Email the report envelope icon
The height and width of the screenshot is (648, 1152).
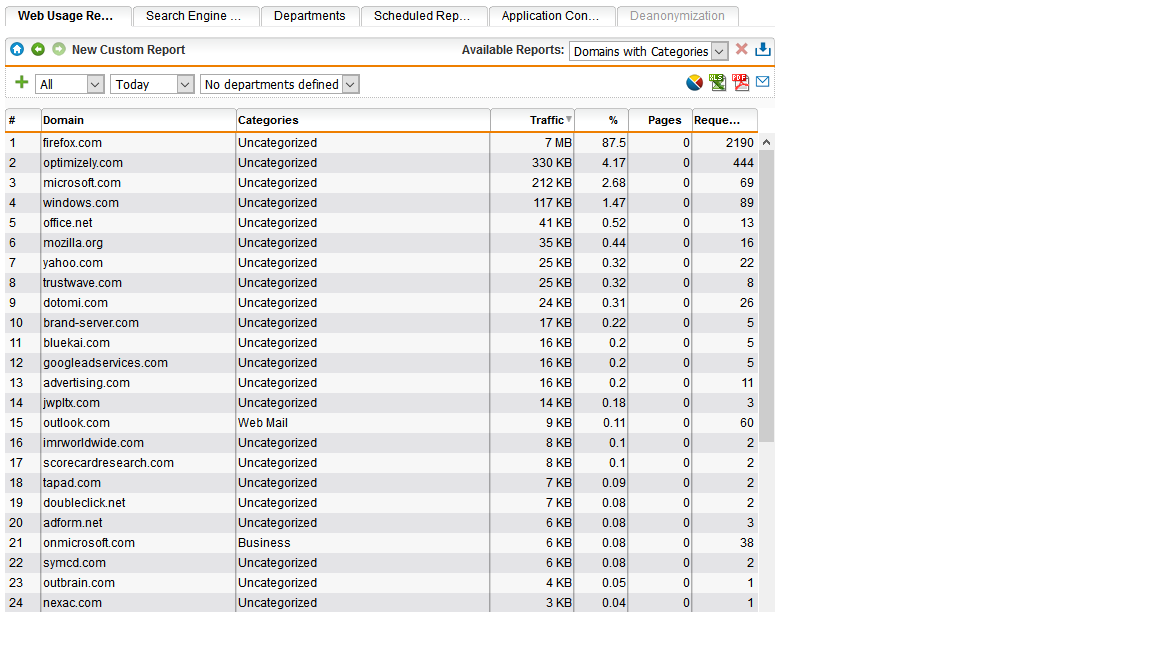pyautogui.click(x=763, y=82)
